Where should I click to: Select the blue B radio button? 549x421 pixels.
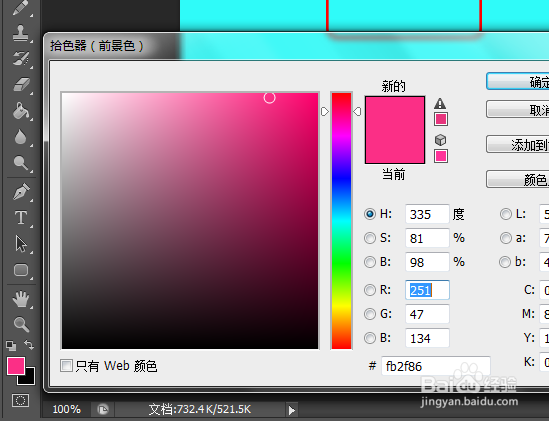(370, 338)
